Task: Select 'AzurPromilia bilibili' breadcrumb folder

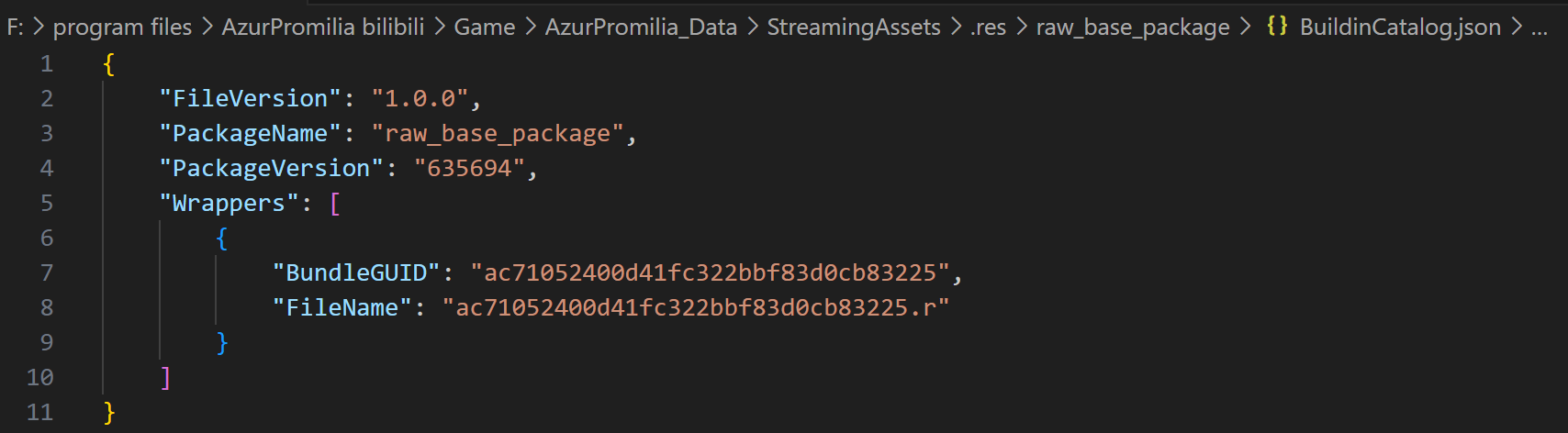Action: [323, 28]
